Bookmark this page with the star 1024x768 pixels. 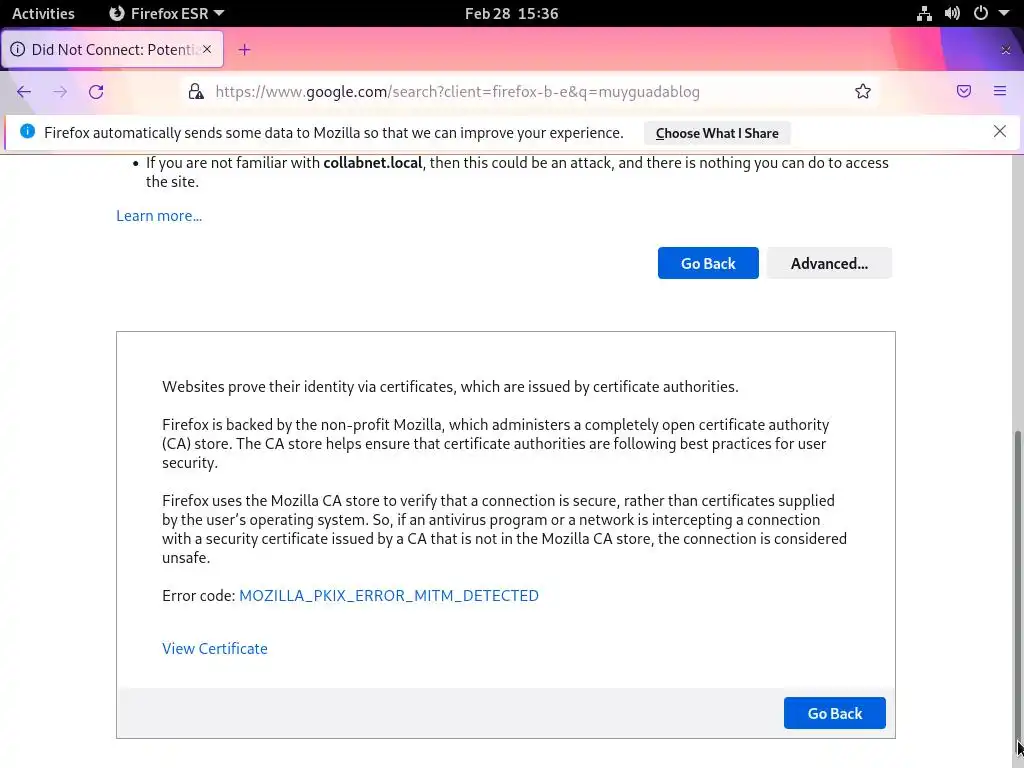[x=863, y=91]
